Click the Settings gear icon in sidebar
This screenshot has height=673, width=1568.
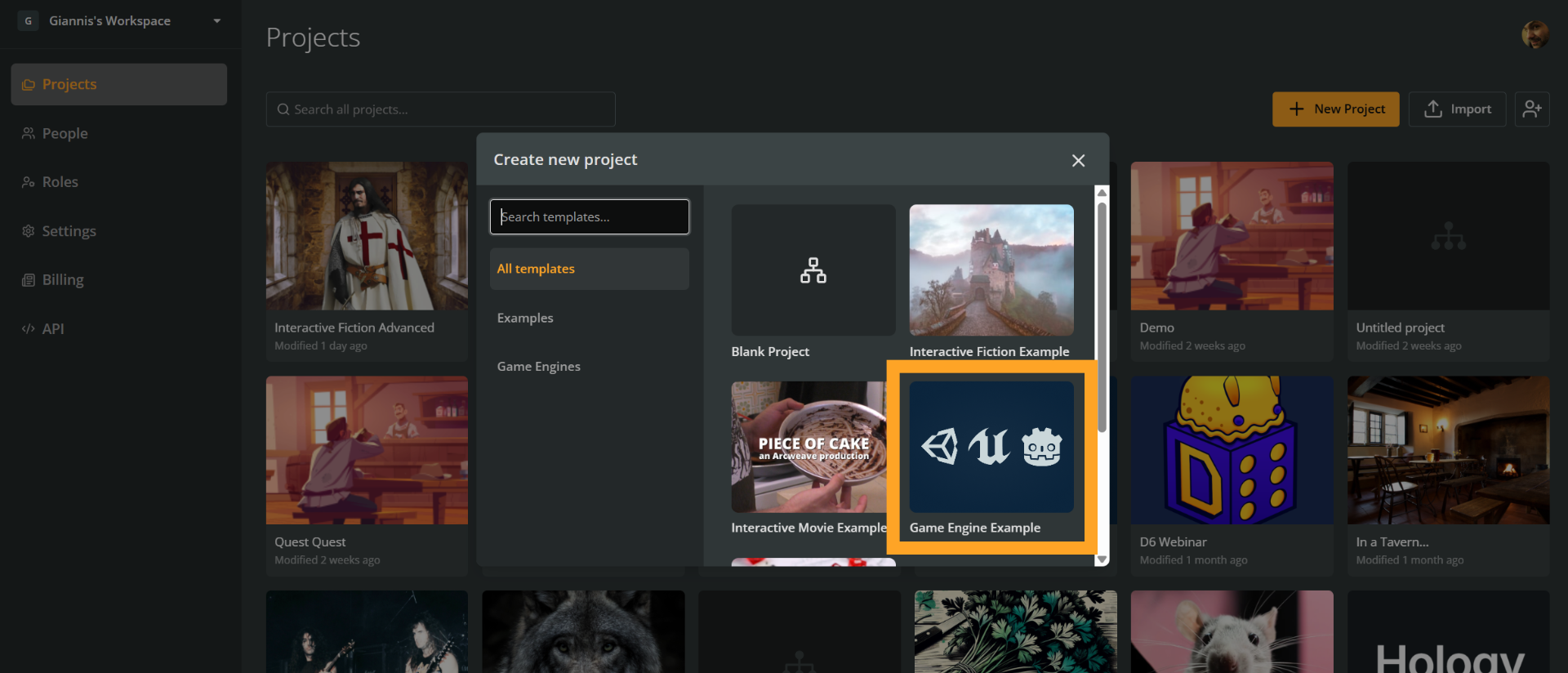29,231
